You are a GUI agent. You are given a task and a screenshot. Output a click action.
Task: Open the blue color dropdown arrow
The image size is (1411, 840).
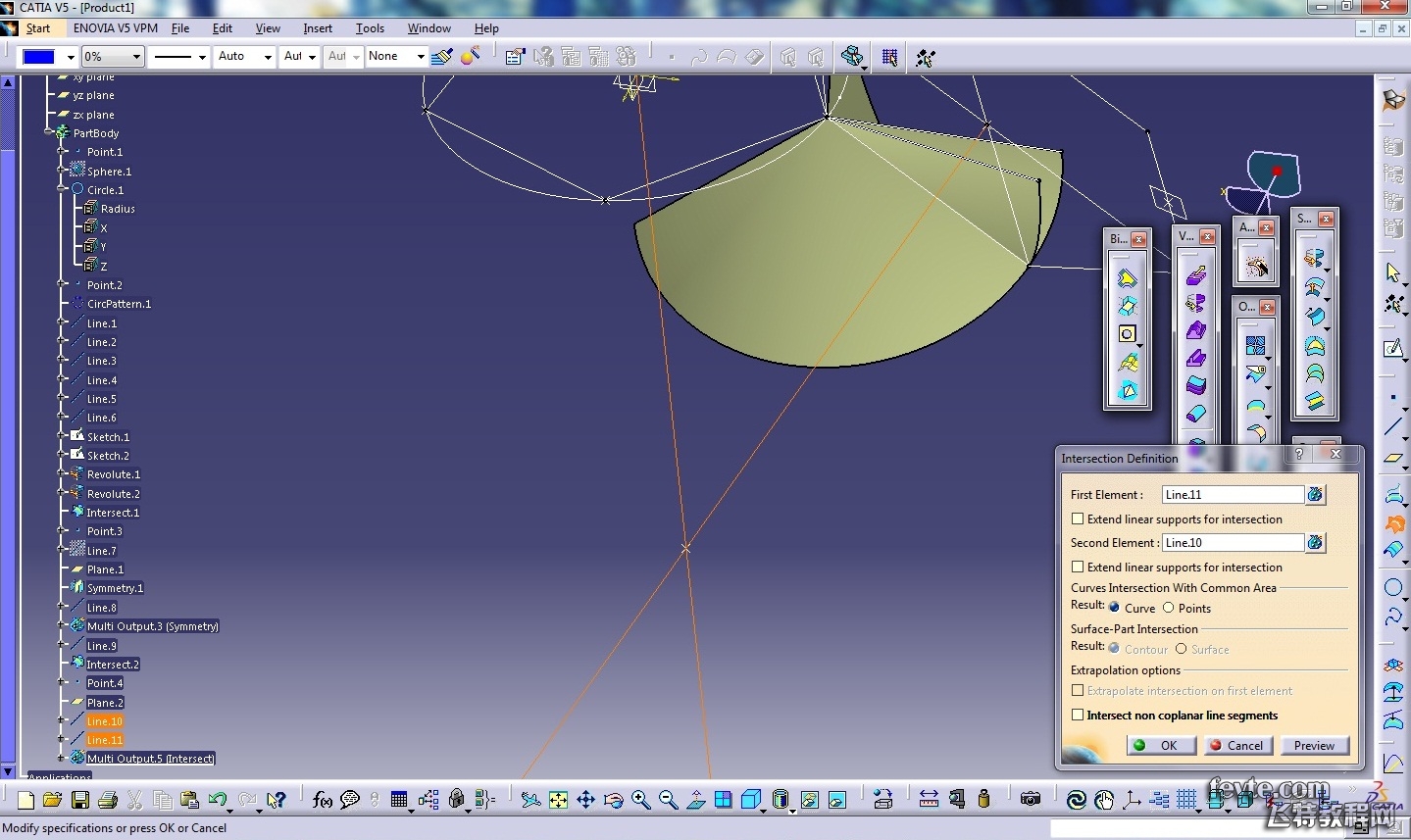pos(70,57)
